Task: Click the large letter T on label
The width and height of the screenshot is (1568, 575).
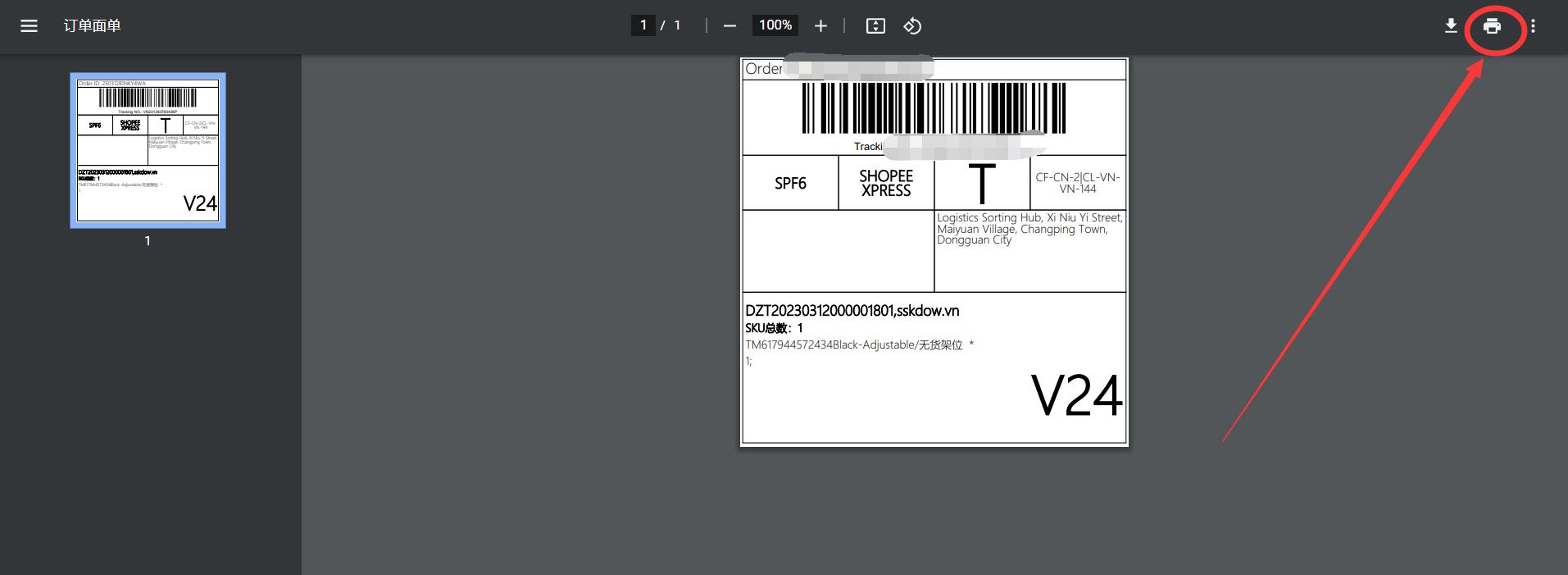Action: pyautogui.click(x=982, y=183)
